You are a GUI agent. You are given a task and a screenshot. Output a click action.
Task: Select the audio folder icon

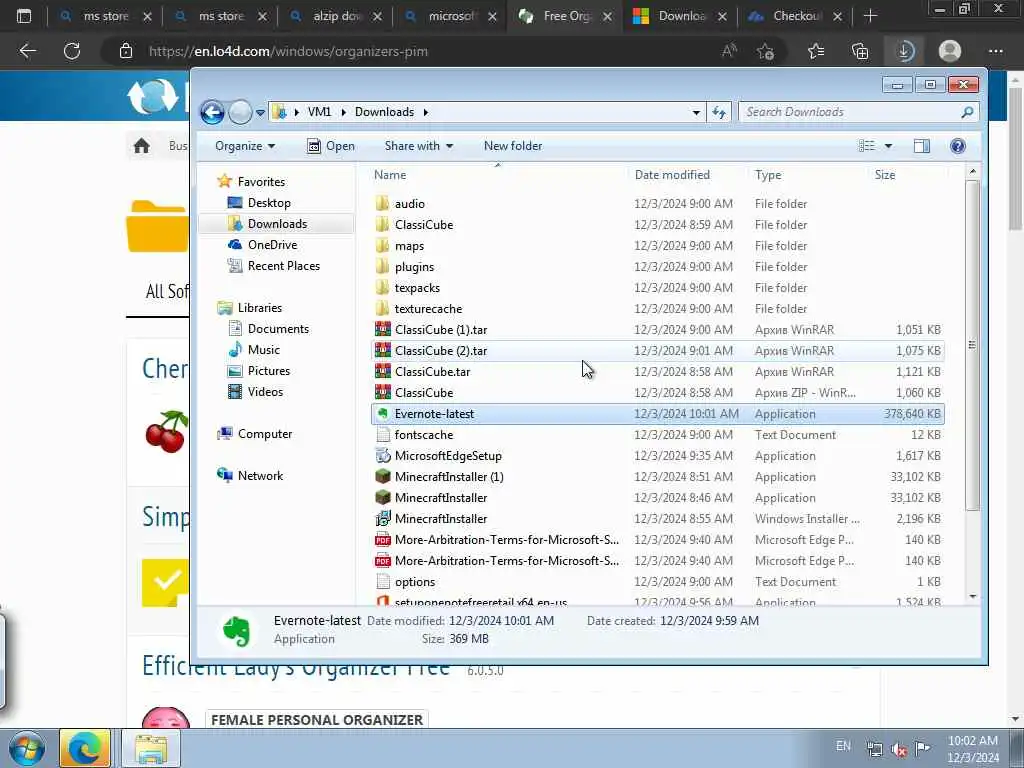point(383,203)
